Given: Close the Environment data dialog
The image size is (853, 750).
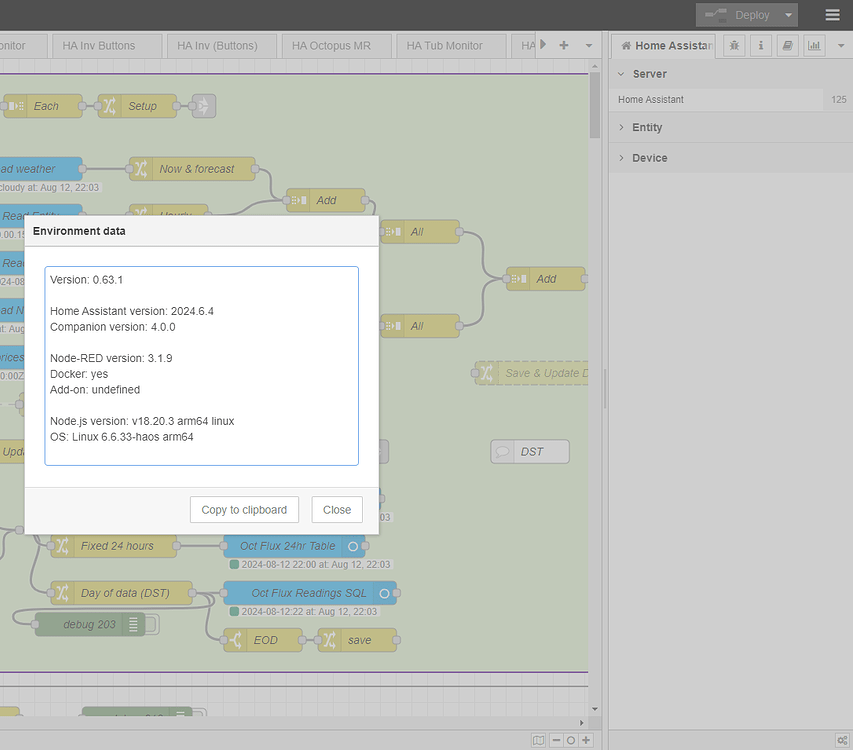Looking at the screenshot, I should [x=337, y=510].
